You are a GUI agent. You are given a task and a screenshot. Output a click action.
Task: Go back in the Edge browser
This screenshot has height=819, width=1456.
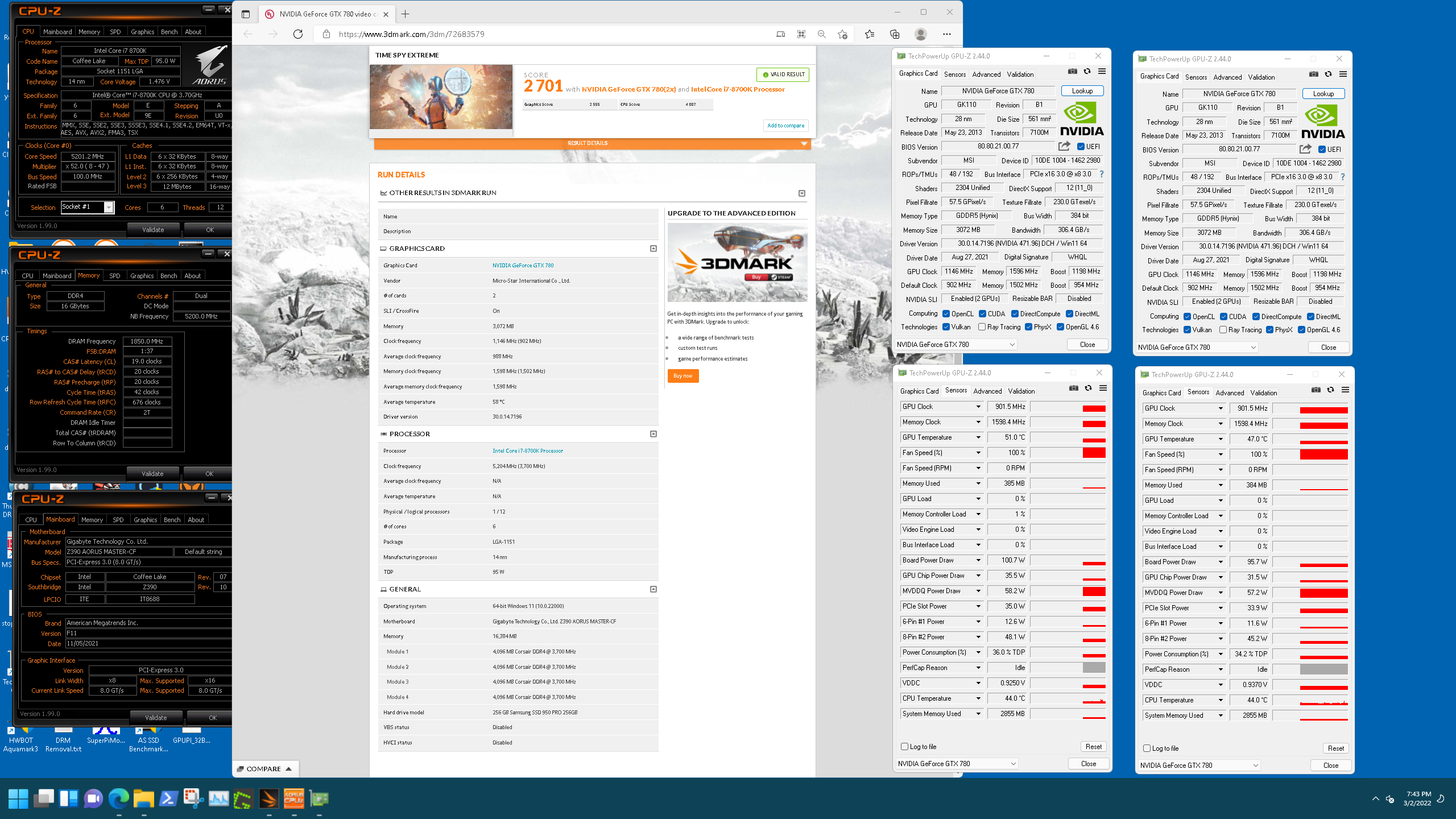248,34
